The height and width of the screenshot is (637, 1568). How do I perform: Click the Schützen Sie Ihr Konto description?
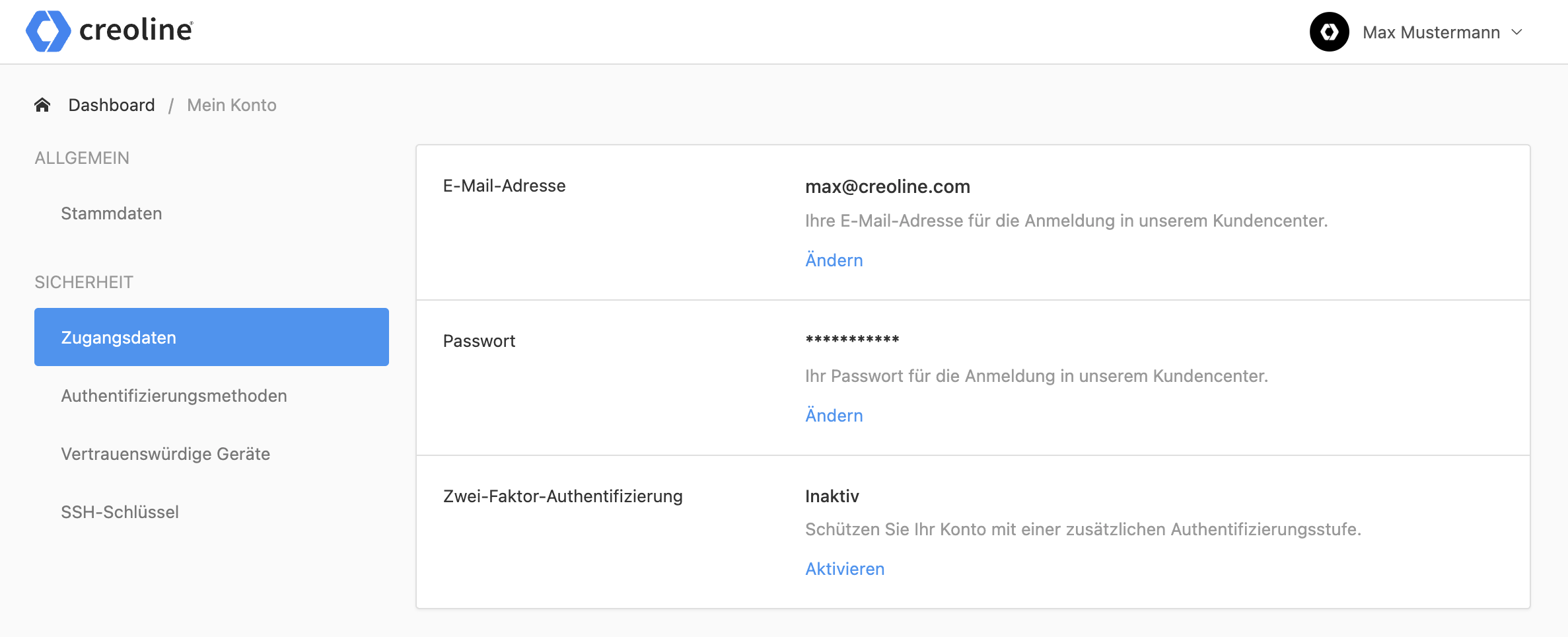point(1083,529)
